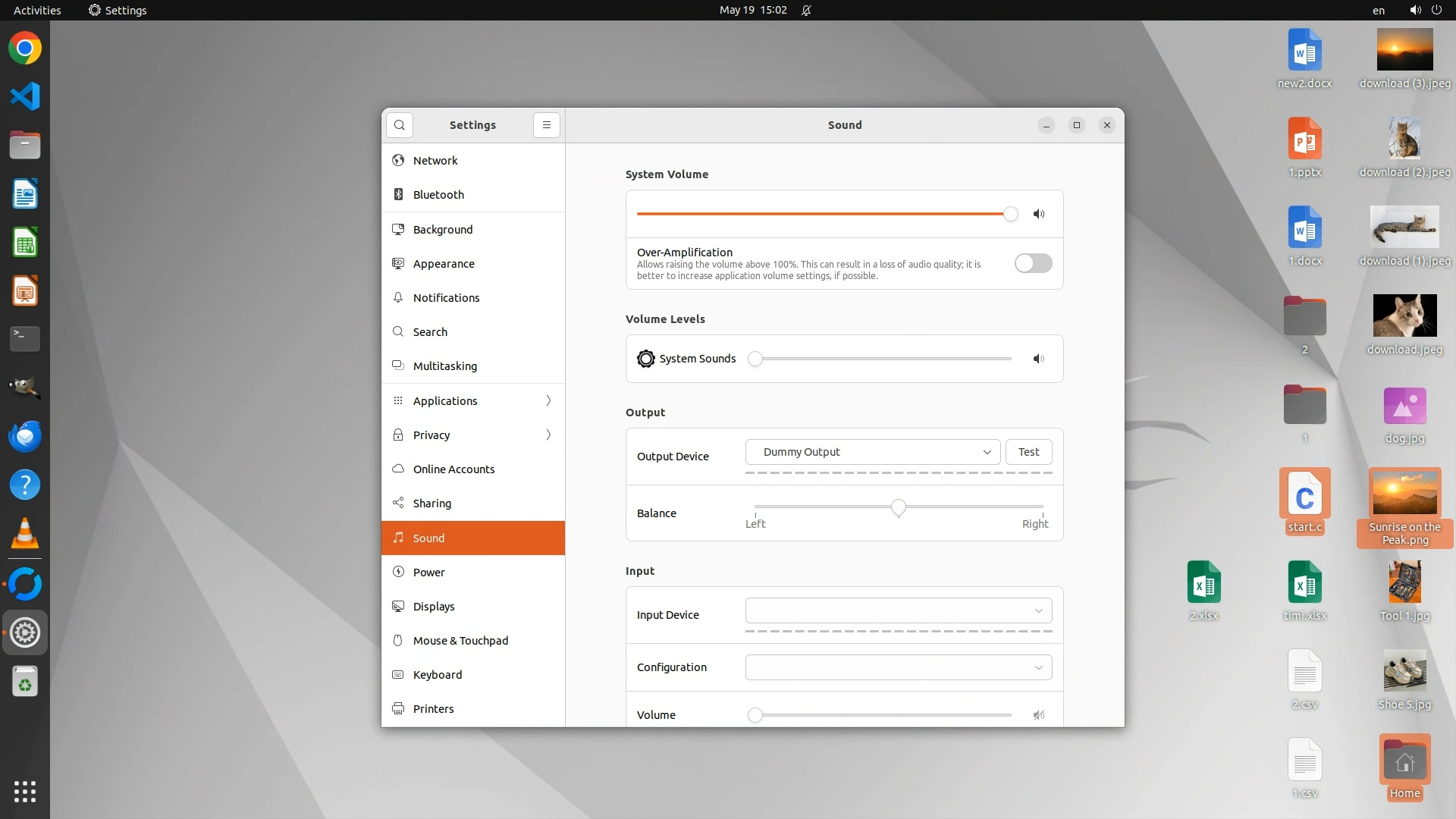The image size is (1456, 819).
Task: Open the Settings hamburger menu
Action: pos(546,125)
